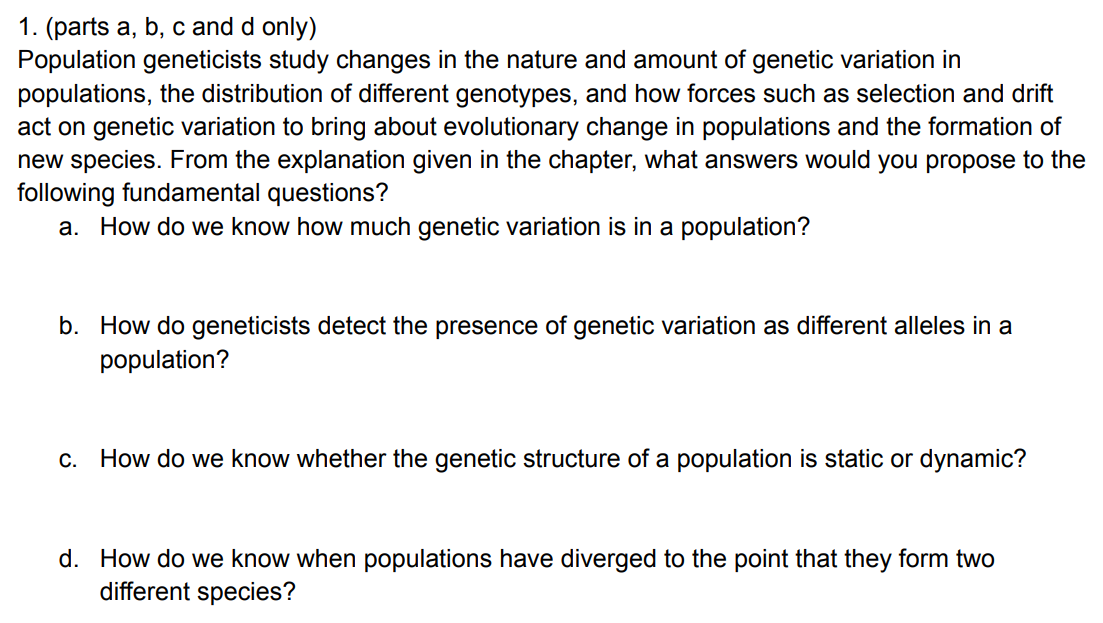The image size is (1103, 623).
Task: Click the question line beginning "How do geneticists detect"
Action: click(555, 326)
